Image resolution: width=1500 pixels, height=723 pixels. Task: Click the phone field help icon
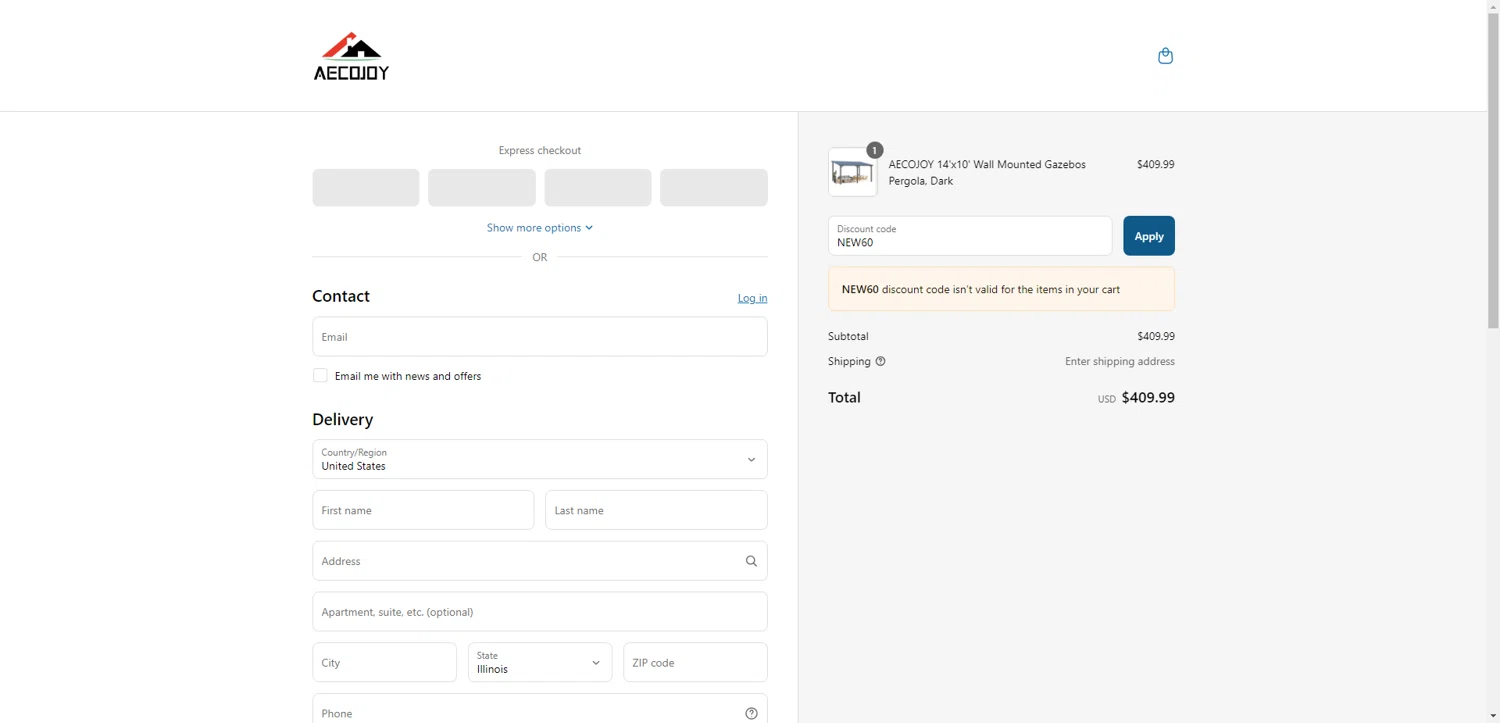(x=751, y=713)
